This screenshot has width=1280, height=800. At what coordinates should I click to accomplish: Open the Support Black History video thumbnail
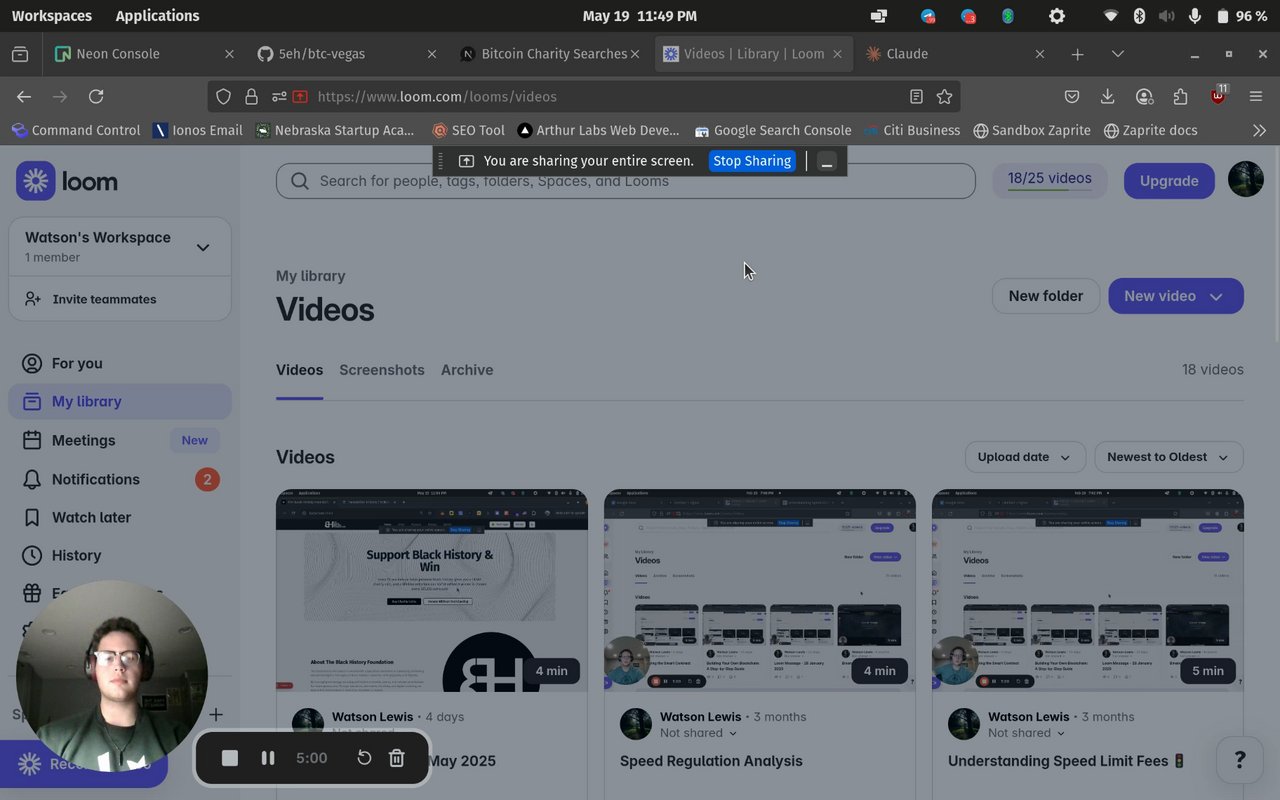click(x=432, y=590)
